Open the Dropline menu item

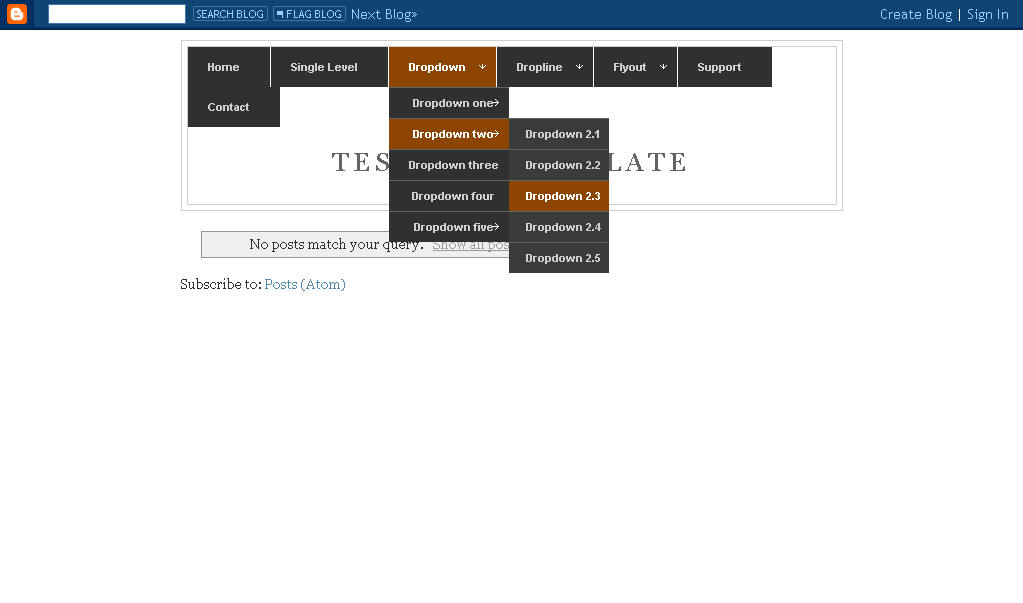point(545,67)
